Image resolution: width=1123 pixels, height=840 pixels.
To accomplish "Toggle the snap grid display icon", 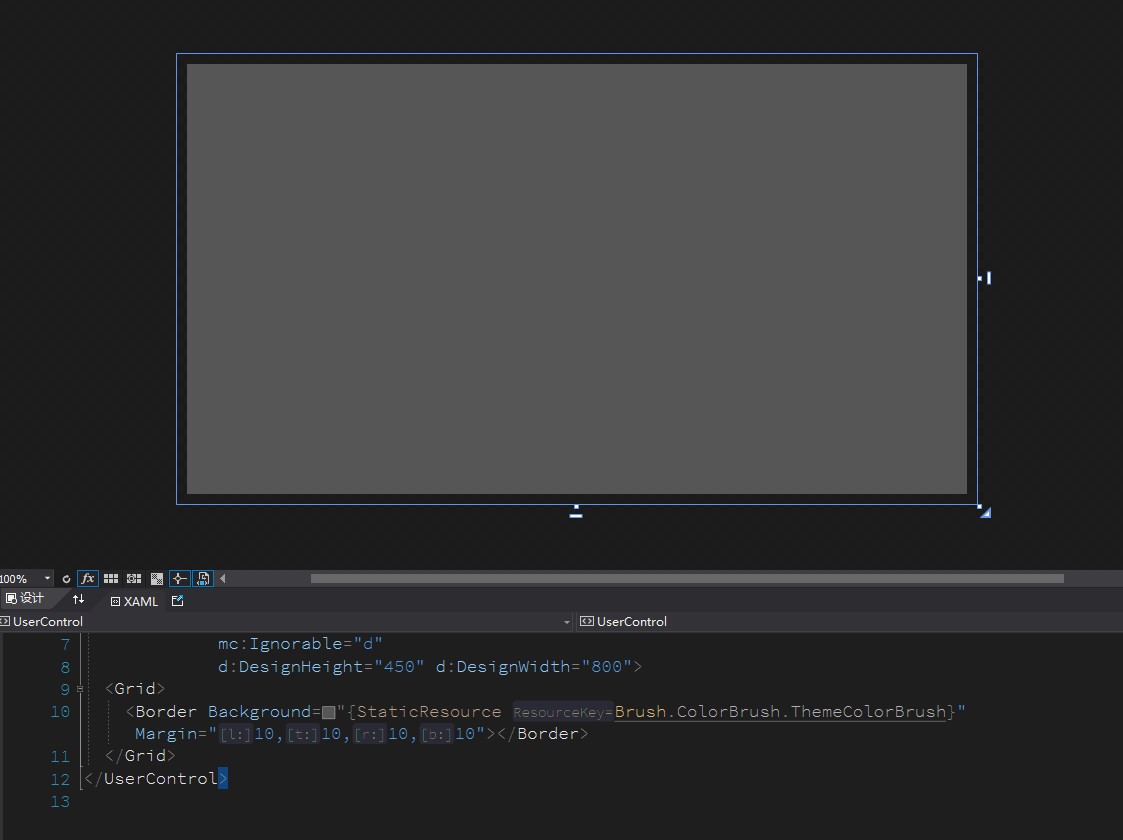I will 110,579.
